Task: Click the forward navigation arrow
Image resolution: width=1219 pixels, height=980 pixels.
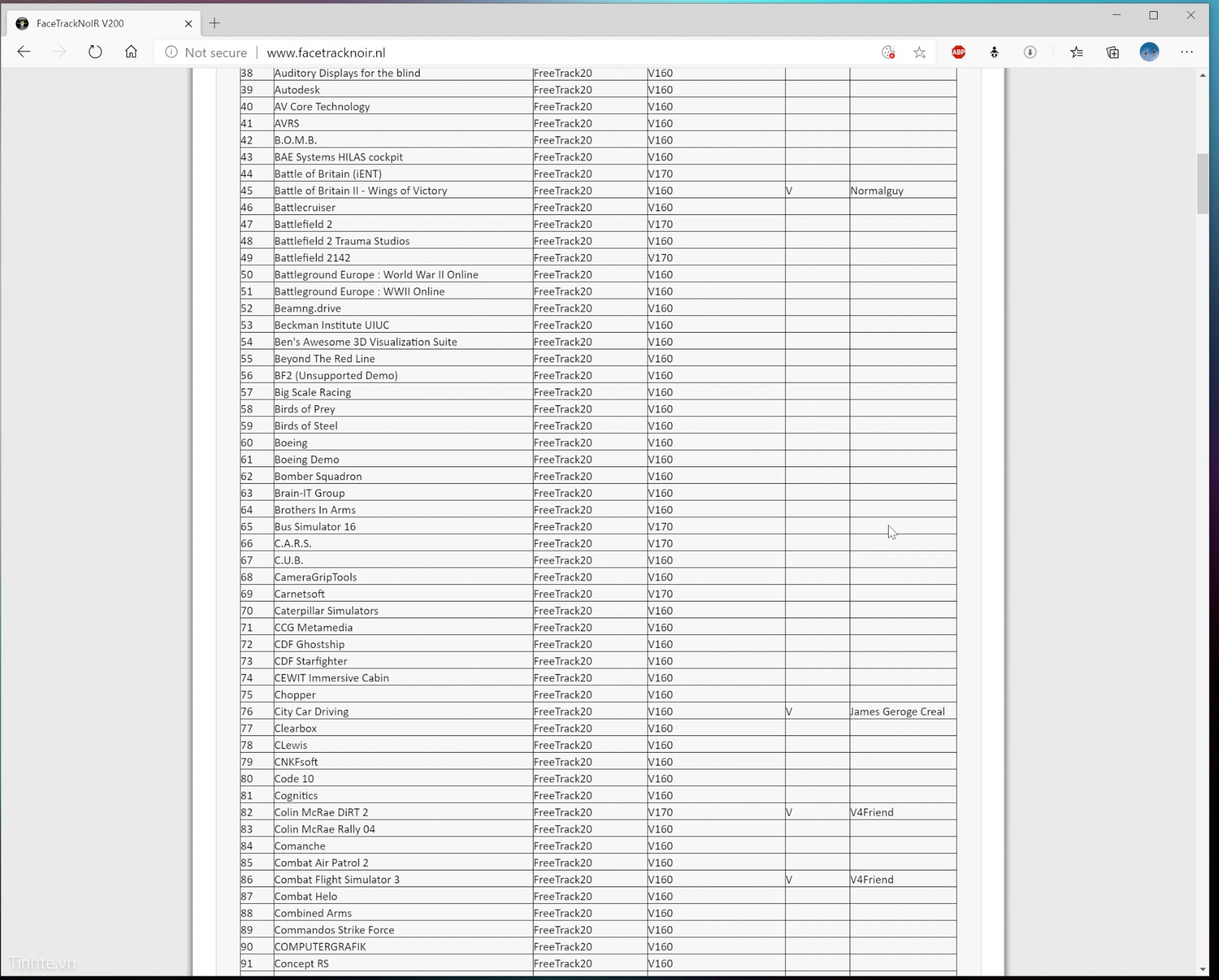Action: point(59,52)
